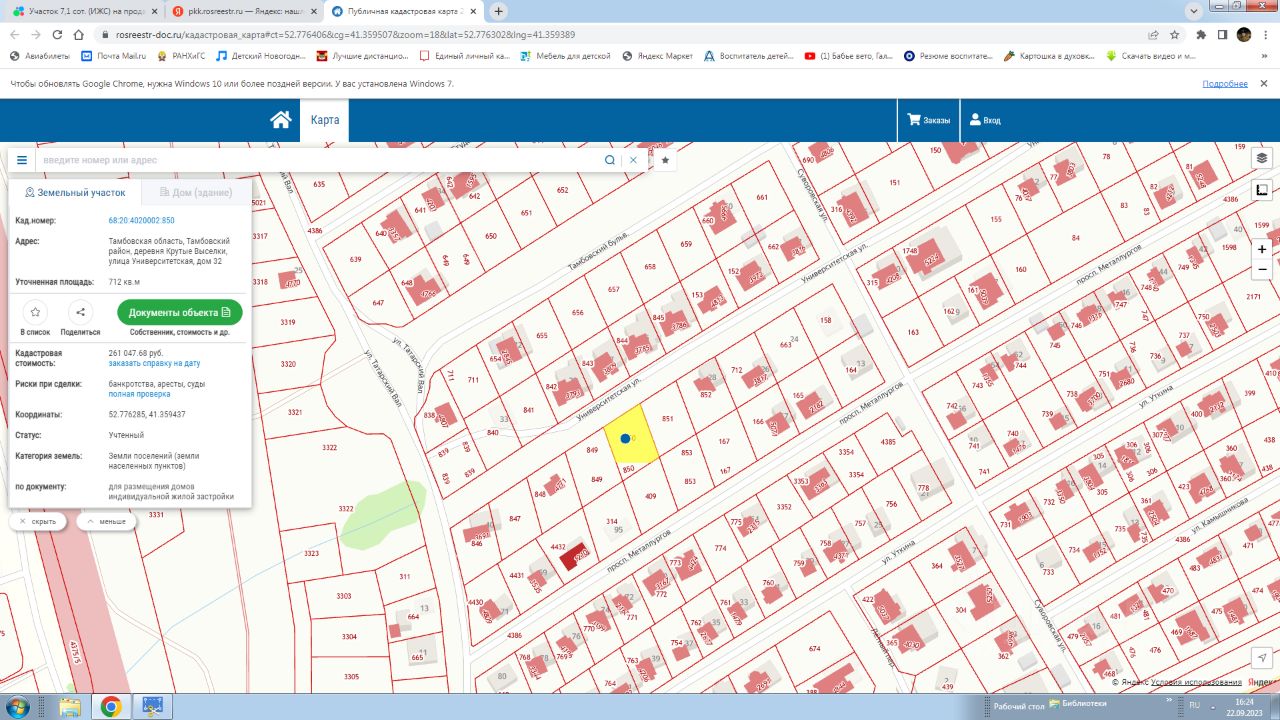Hide the info panel with 'скрыть'
This screenshot has height=720, width=1280.
point(38,521)
